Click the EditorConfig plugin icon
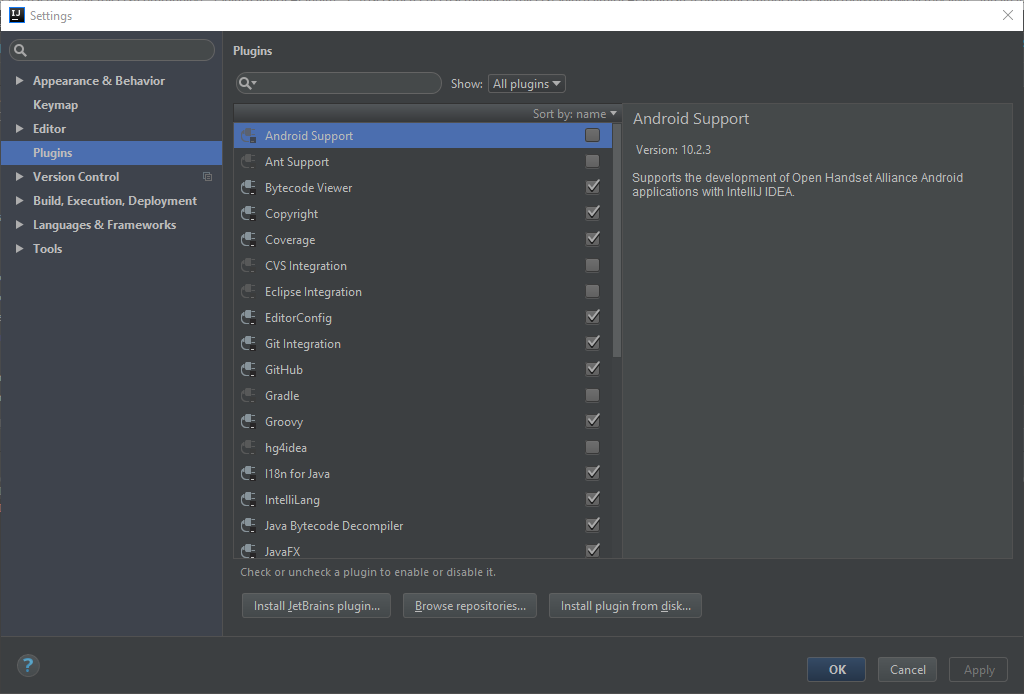This screenshot has width=1024, height=694. pyautogui.click(x=248, y=318)
